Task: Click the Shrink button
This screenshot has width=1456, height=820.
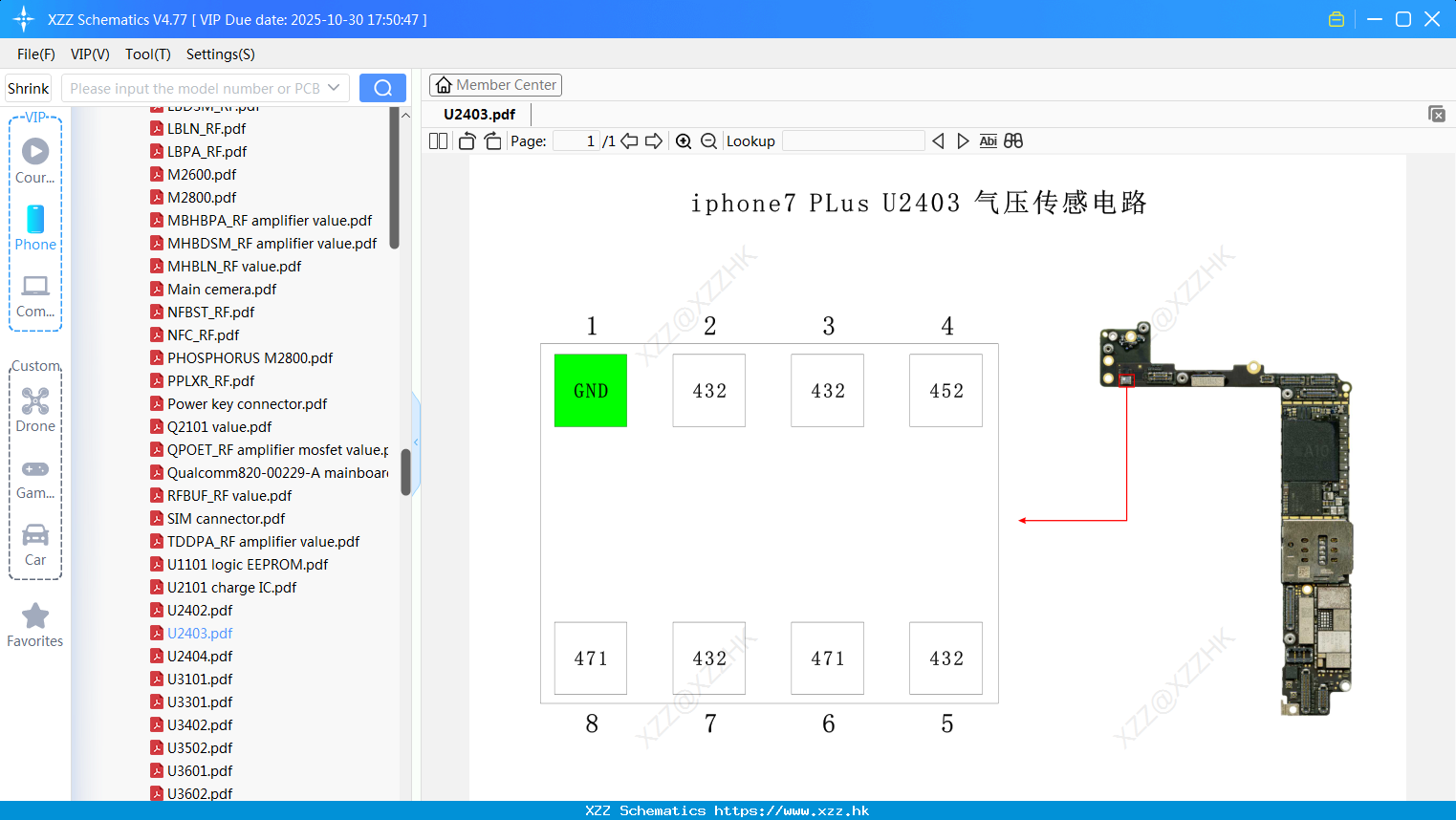Action: point(28,88)
